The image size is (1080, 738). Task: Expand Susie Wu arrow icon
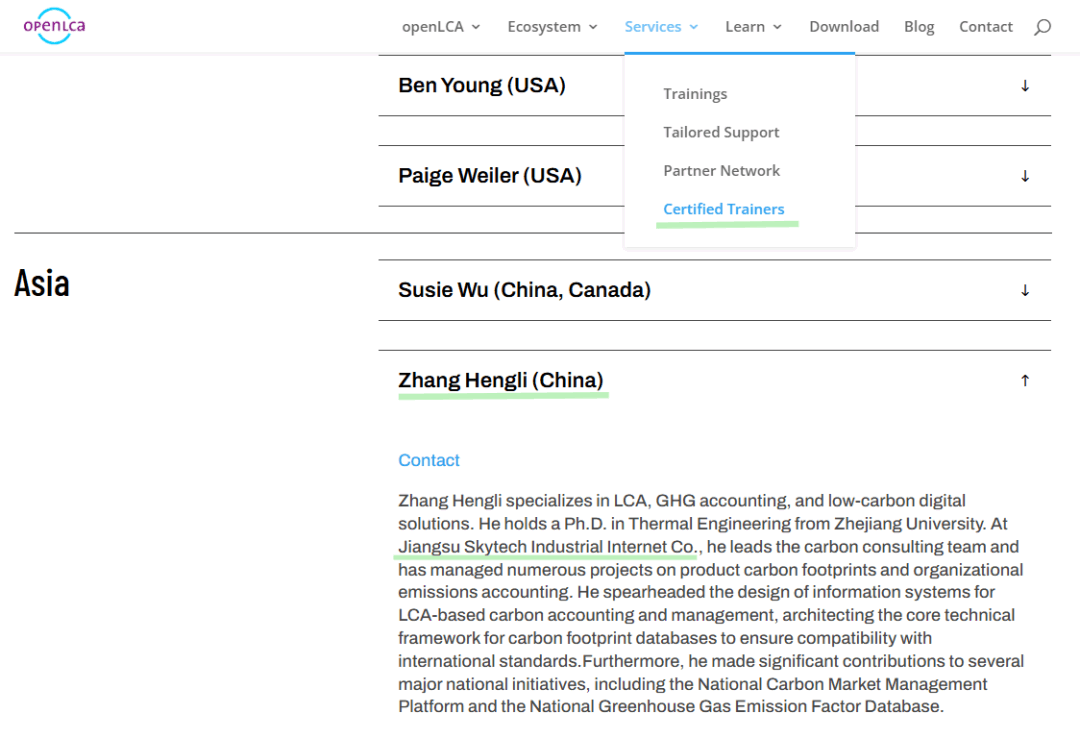click(1025, 290)
